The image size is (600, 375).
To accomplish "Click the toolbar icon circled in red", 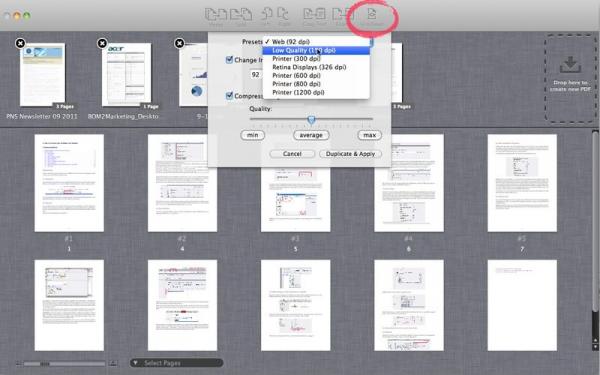I will [x=372, y=15].
